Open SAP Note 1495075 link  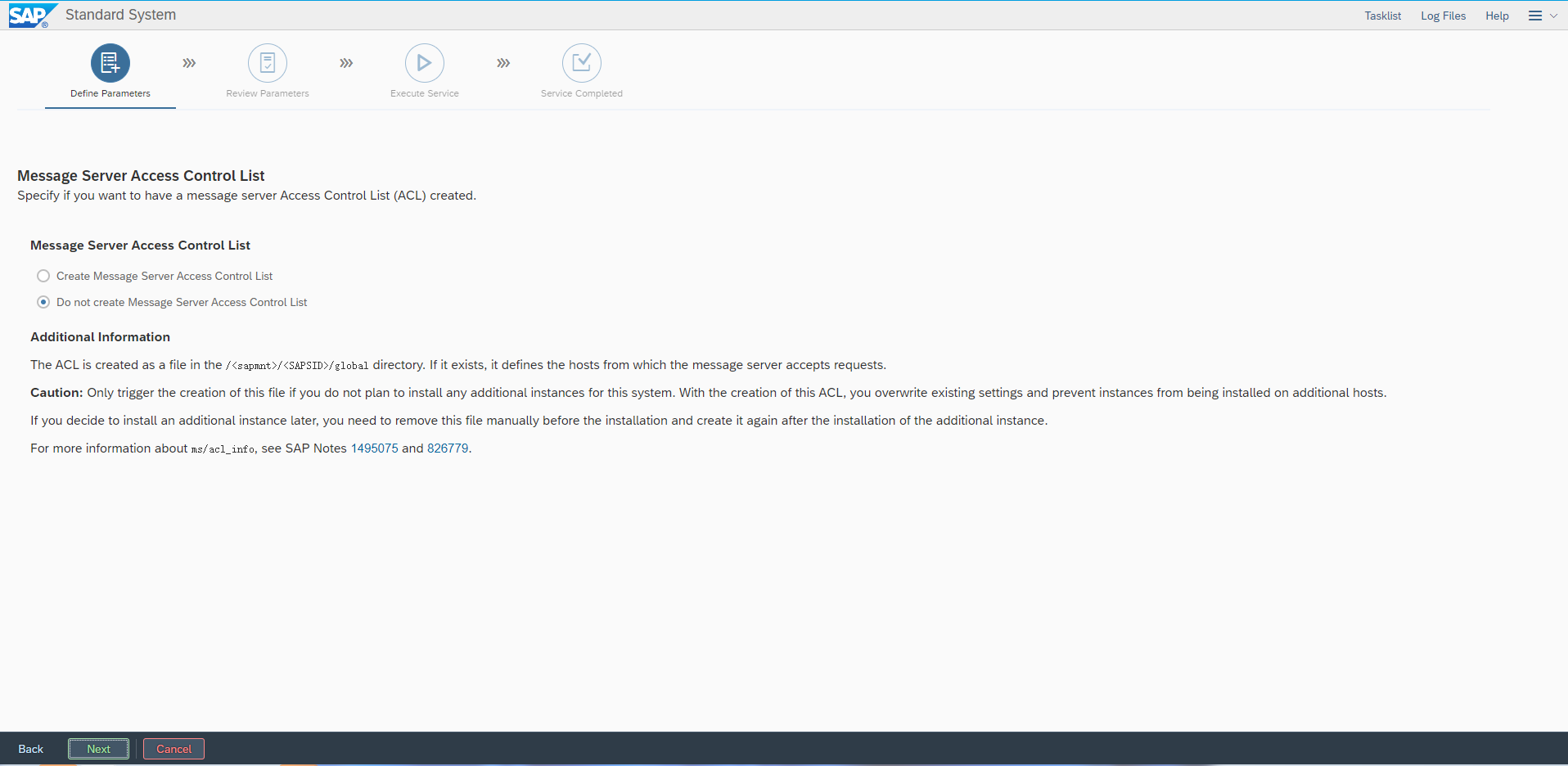click(374, 448)
